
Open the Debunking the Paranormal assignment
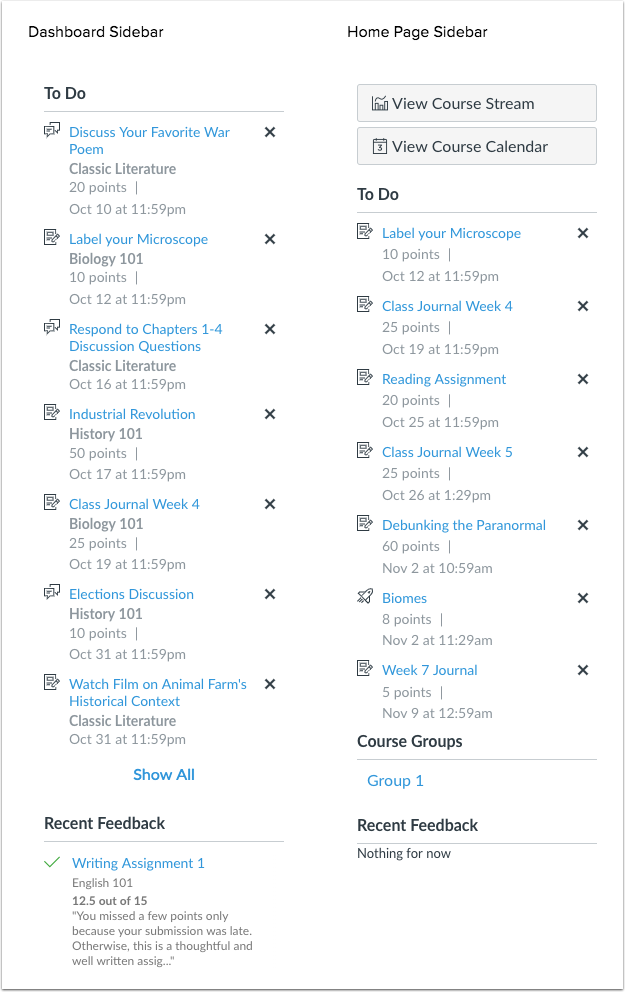tap(464, 524)
